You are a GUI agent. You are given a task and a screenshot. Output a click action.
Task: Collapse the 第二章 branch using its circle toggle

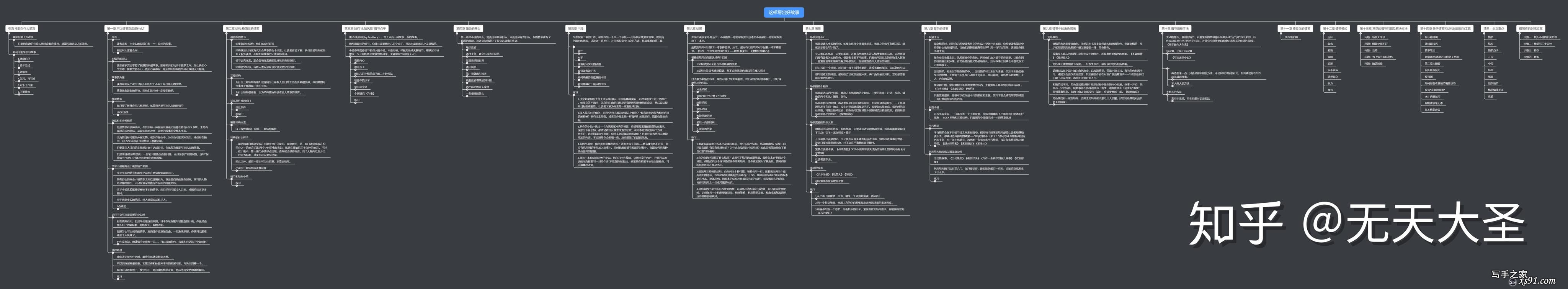point(227,33)
